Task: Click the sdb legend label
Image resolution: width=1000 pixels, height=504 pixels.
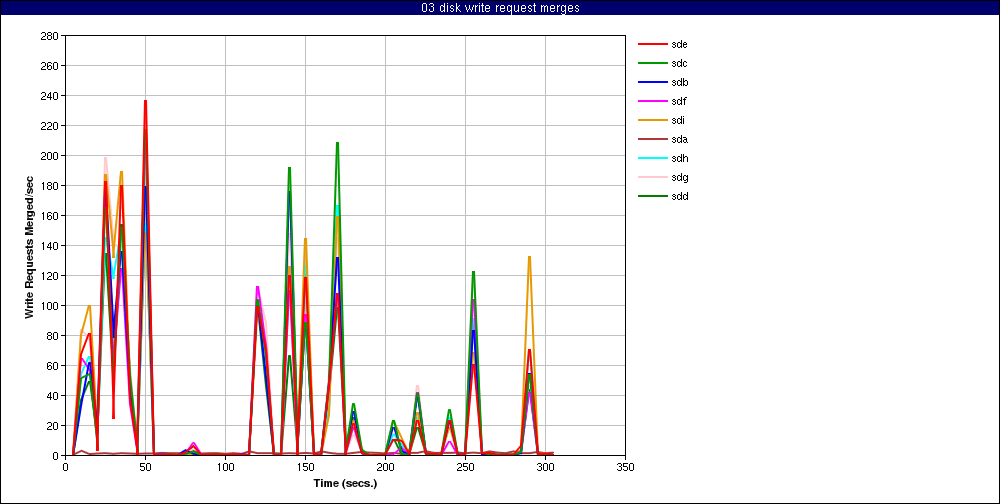Action: (x=679, y=82)
